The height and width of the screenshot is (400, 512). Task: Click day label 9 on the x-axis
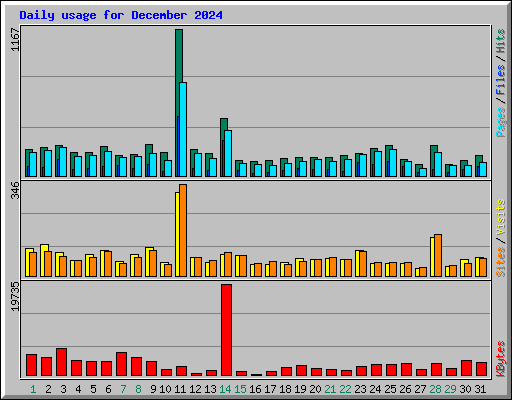(x=153, y=389)
